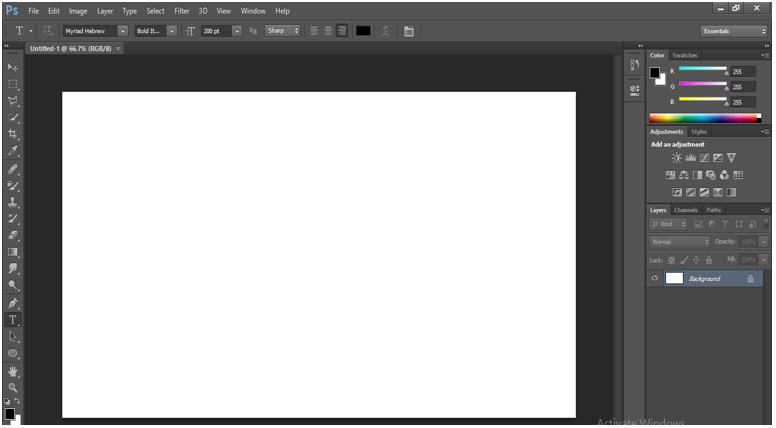Click the Color Balance adjustment icon
776x428 pixels.
click(x=683, y=175)
